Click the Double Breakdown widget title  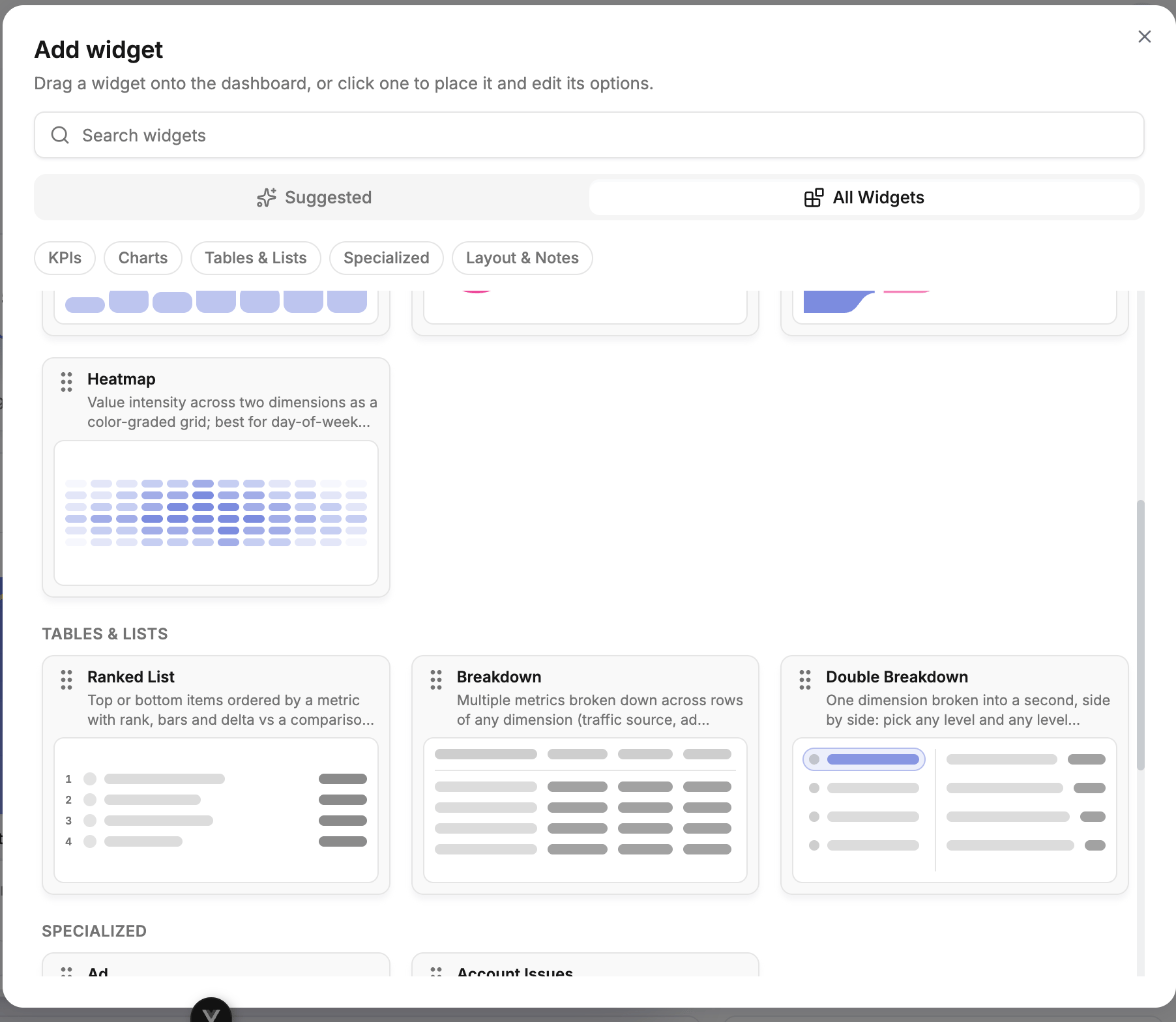(x=896, y=677)
